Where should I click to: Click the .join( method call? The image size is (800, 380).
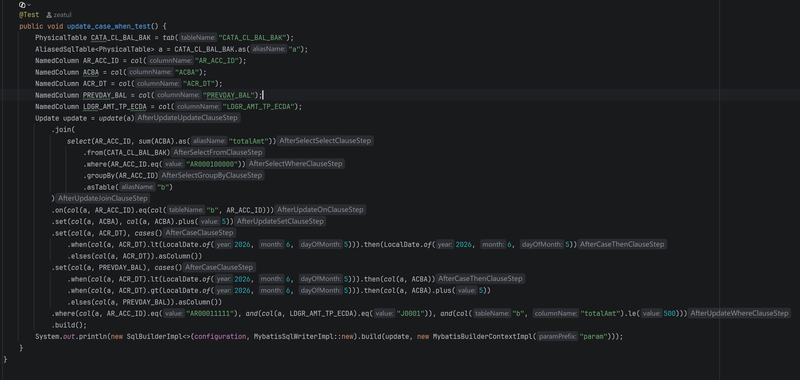[x=62, y=130]
